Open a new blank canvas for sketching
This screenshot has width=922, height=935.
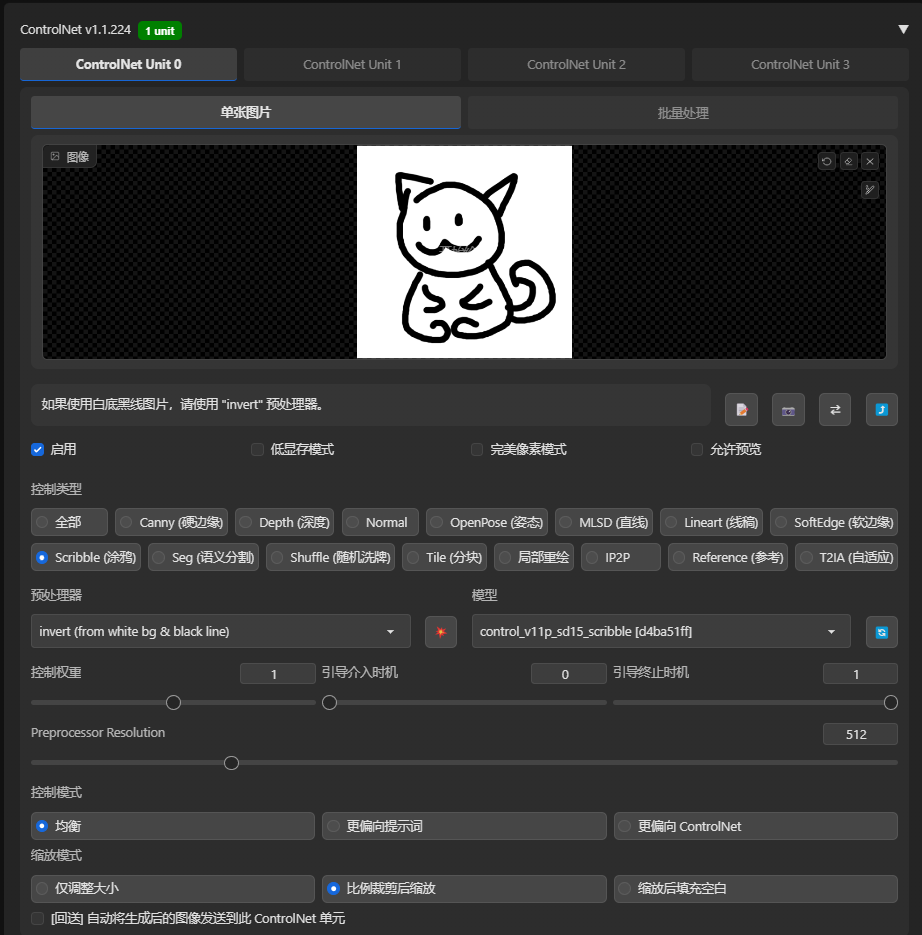[x=739, y=409]
